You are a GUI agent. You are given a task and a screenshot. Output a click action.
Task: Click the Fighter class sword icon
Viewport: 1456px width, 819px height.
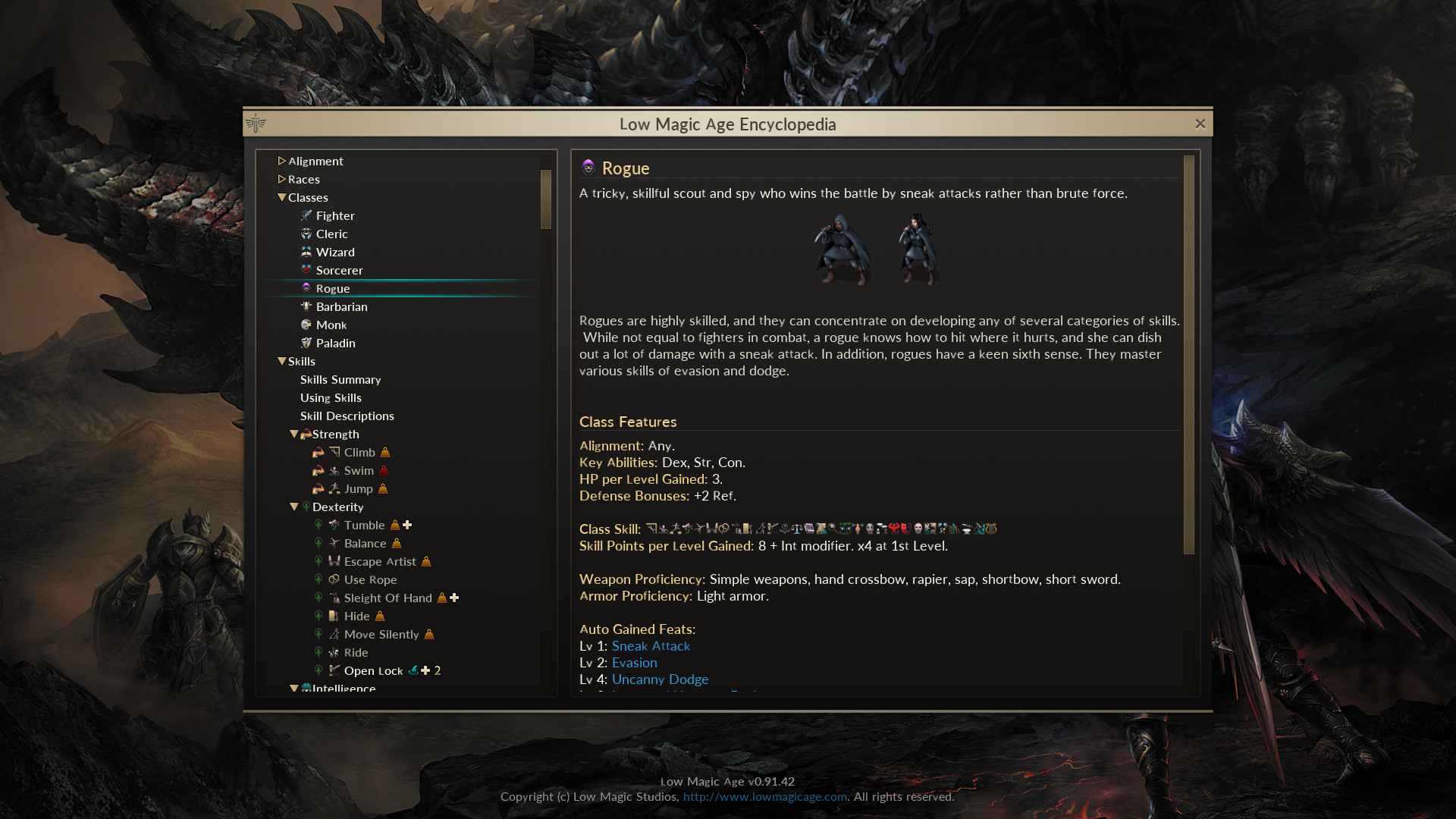[306, 215]
